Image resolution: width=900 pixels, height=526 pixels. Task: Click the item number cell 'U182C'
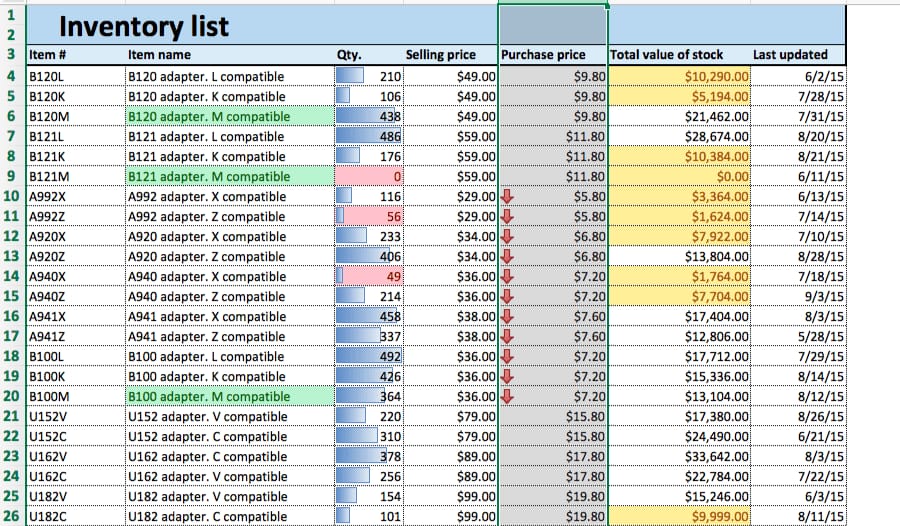coord(74,517)
